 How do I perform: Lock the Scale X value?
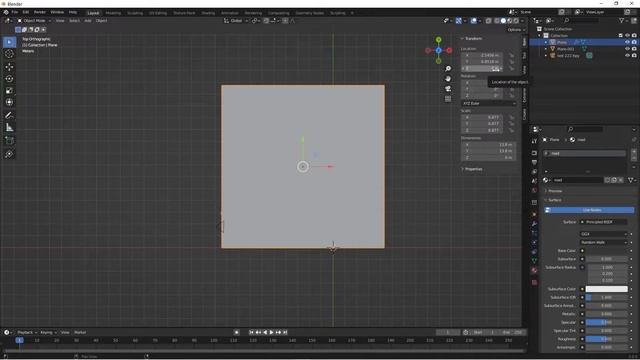pyautogui.click(x=511, y=117)
